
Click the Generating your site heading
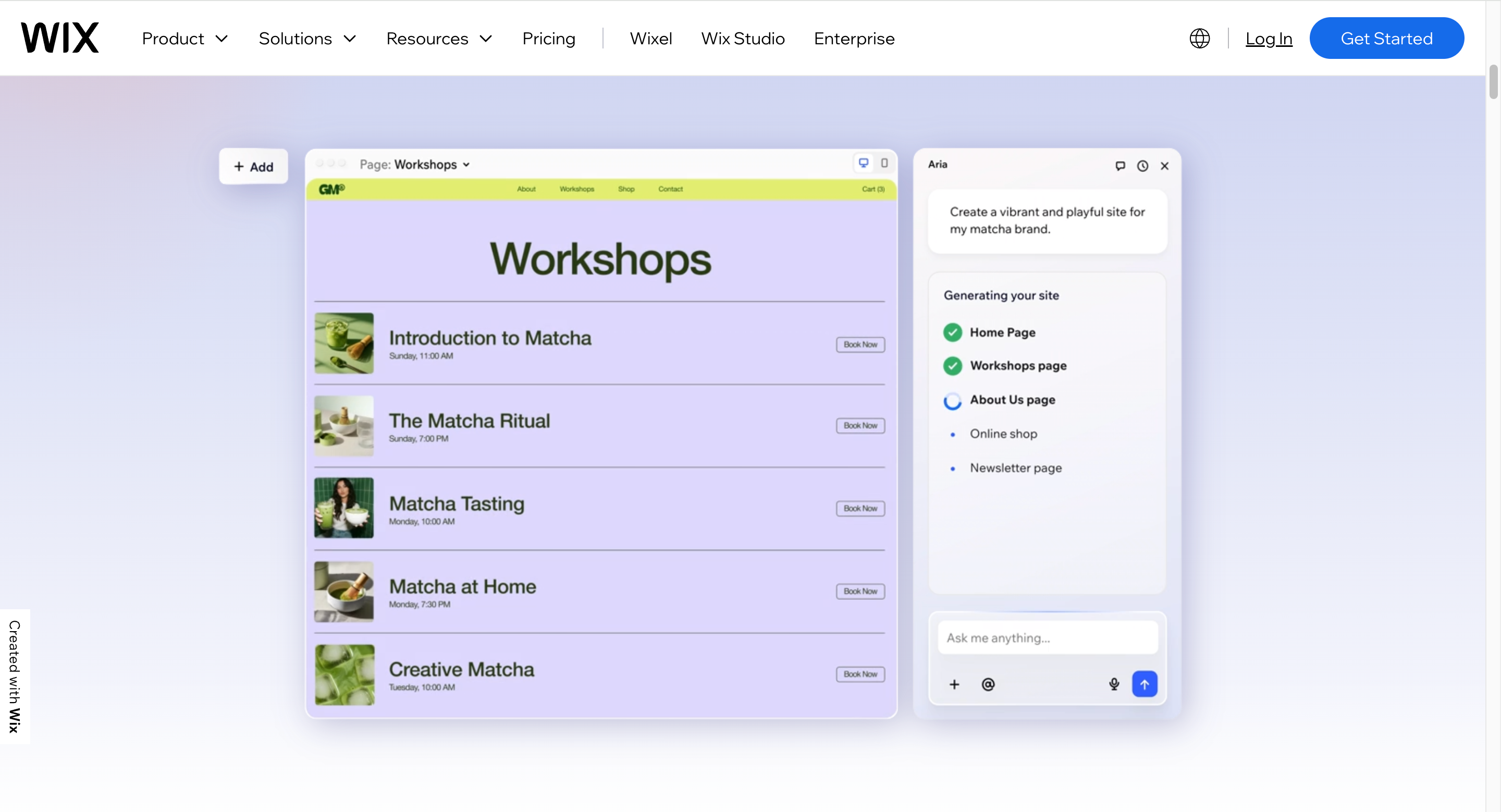pos(1001,296)
